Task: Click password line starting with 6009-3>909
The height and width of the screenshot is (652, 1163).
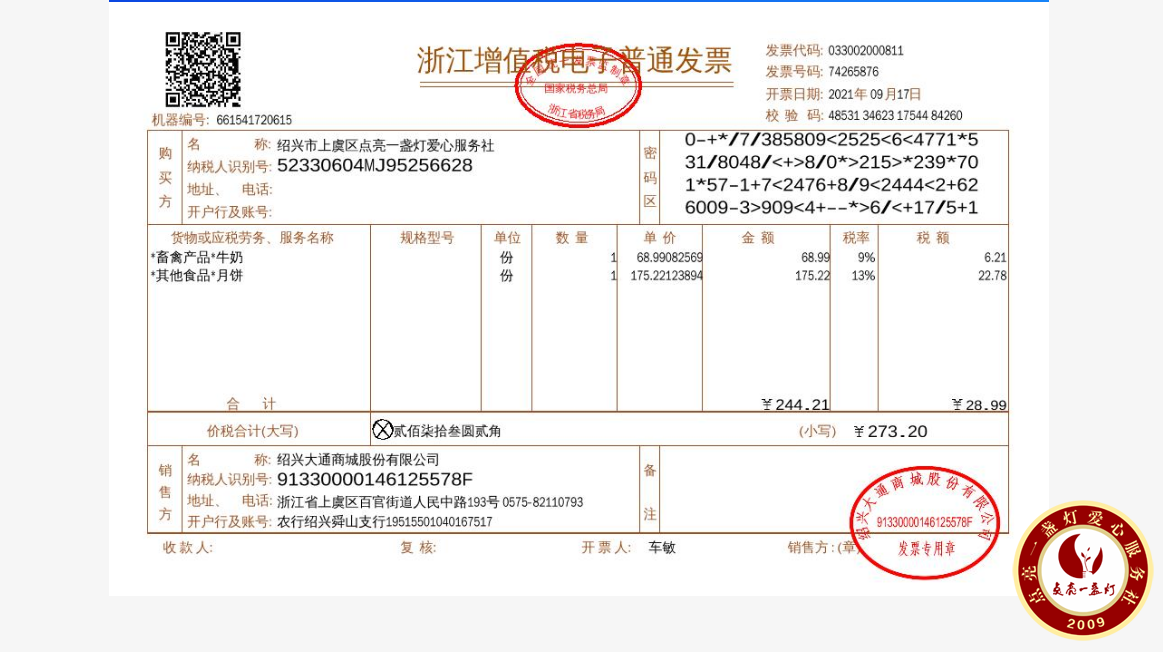Action: tap(831, 207)
